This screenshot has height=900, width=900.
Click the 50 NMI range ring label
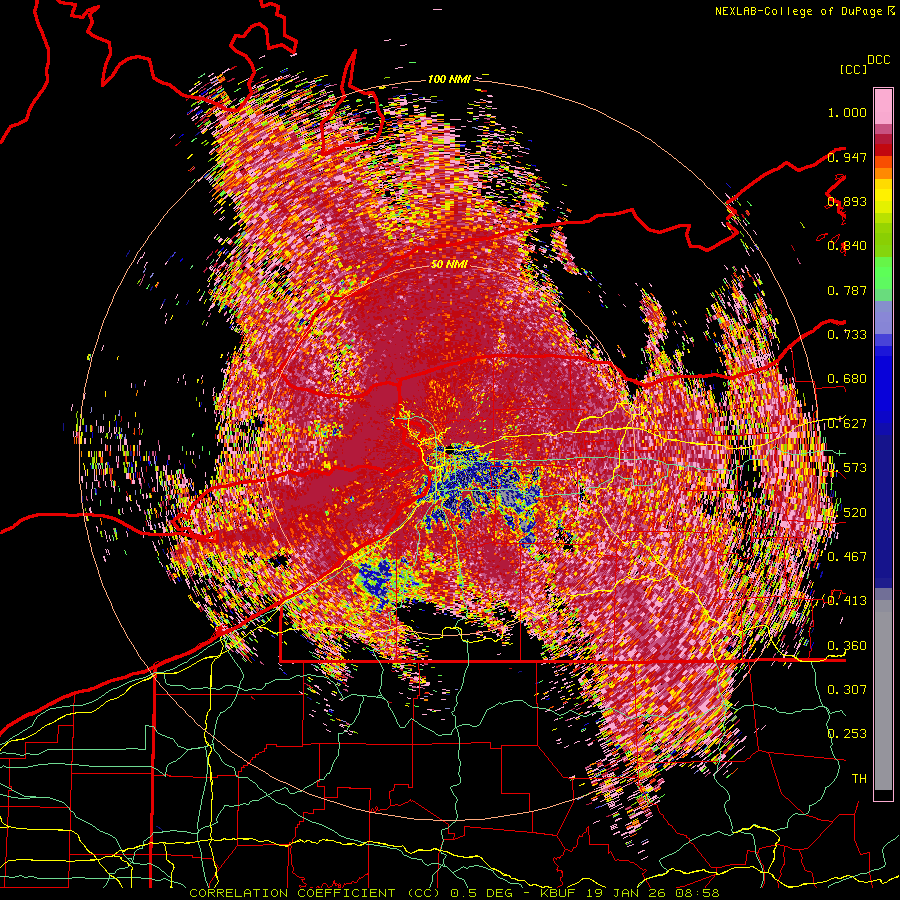[x=449, y=264]
